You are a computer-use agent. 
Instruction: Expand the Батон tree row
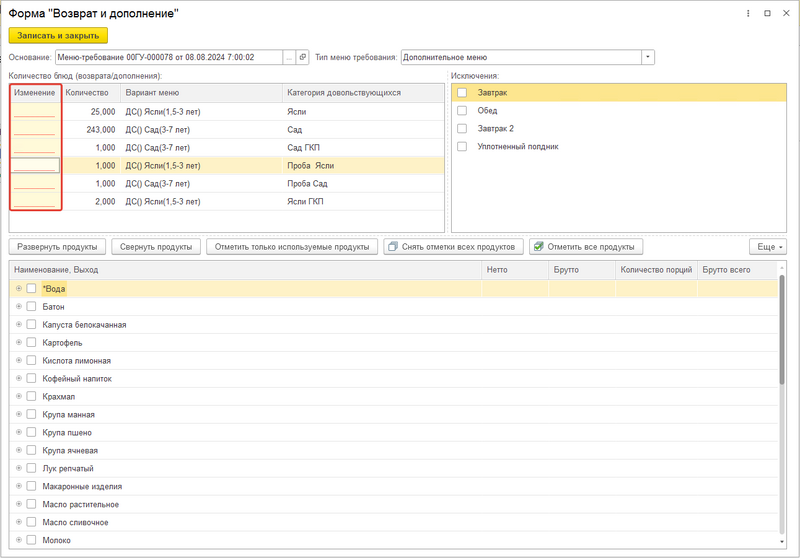point(18,307)
